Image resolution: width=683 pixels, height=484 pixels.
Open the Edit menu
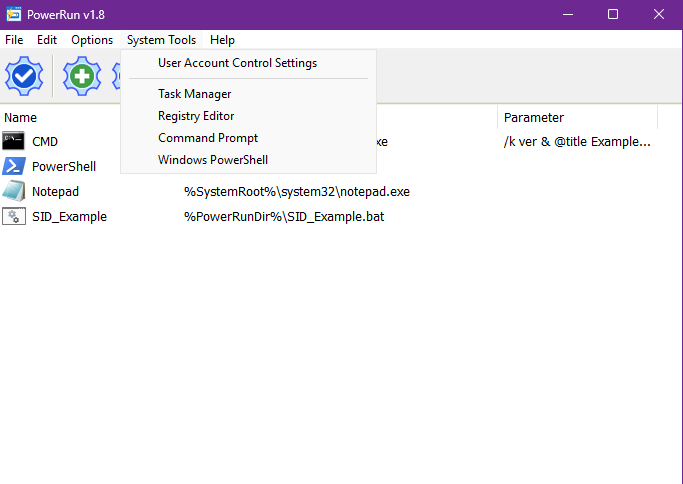tap(47, 40)
